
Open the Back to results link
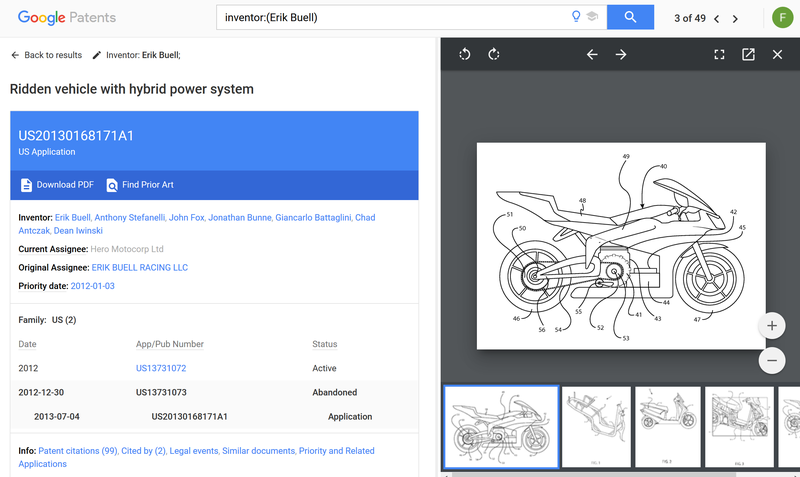(x=53, y=55)
